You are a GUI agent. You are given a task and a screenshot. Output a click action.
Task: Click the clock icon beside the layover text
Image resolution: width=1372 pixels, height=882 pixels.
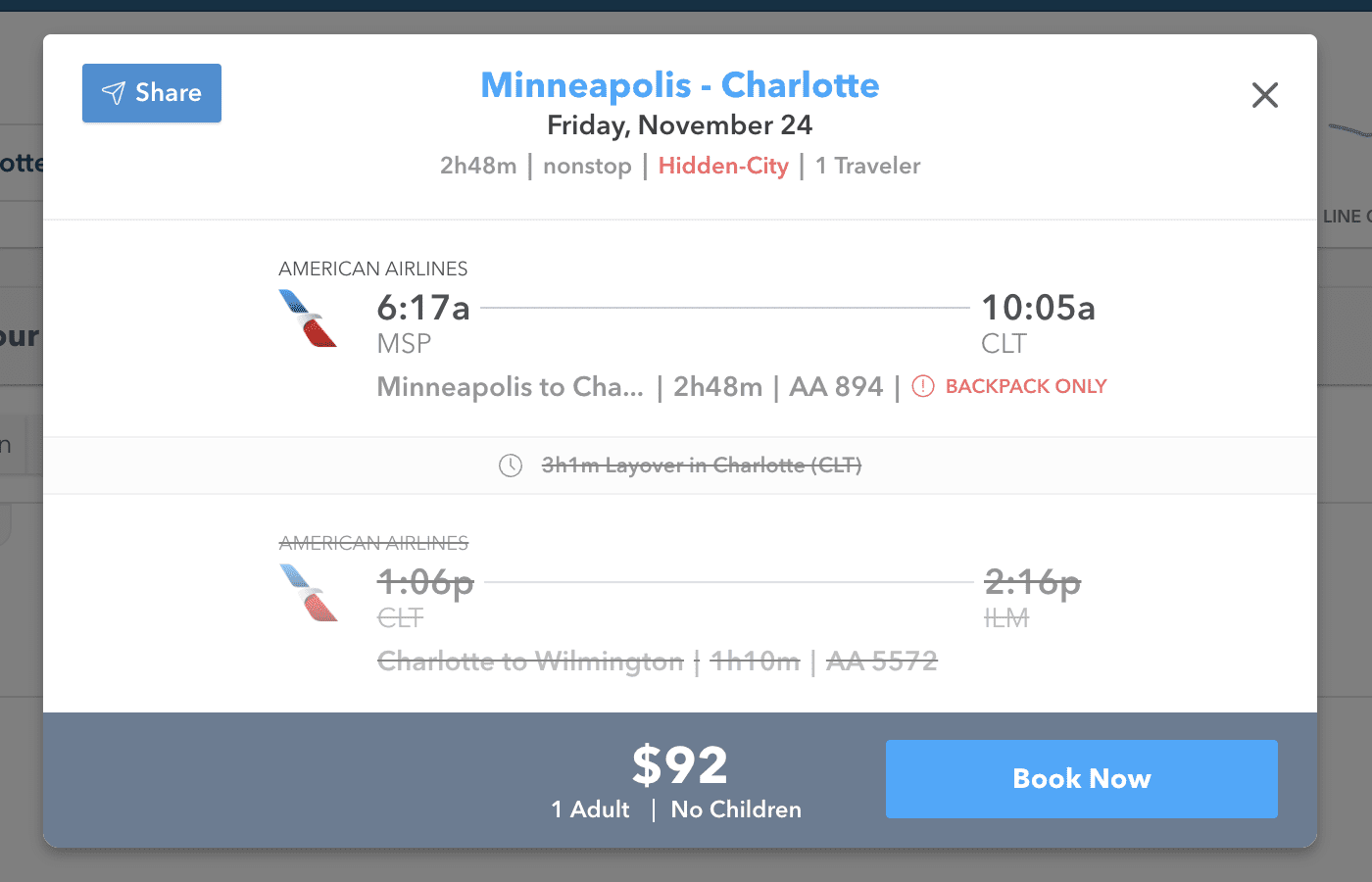[x=510, y=465]
